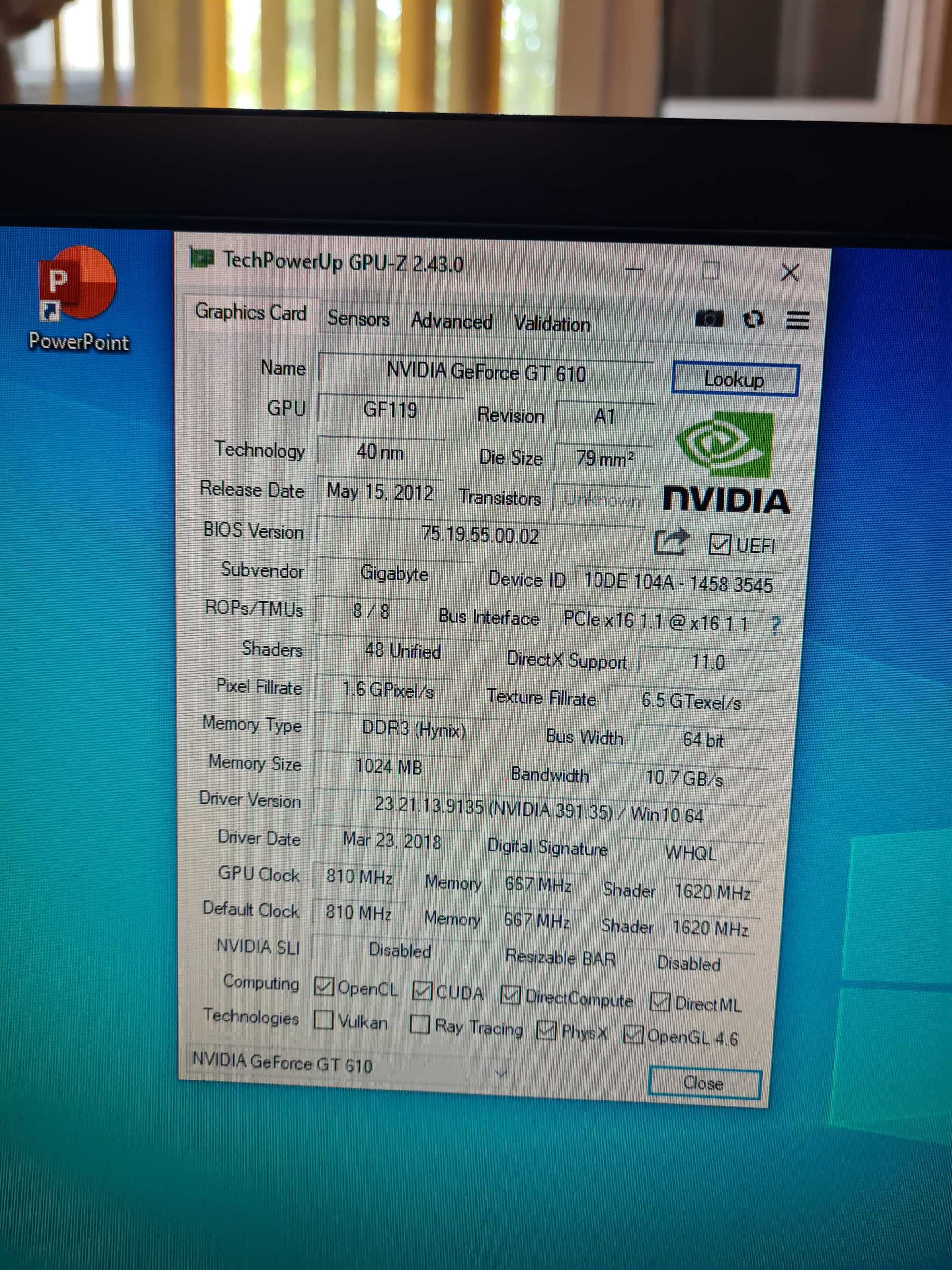Toggle the Ray Tracing checkbox

click(x=419, y=1024)
